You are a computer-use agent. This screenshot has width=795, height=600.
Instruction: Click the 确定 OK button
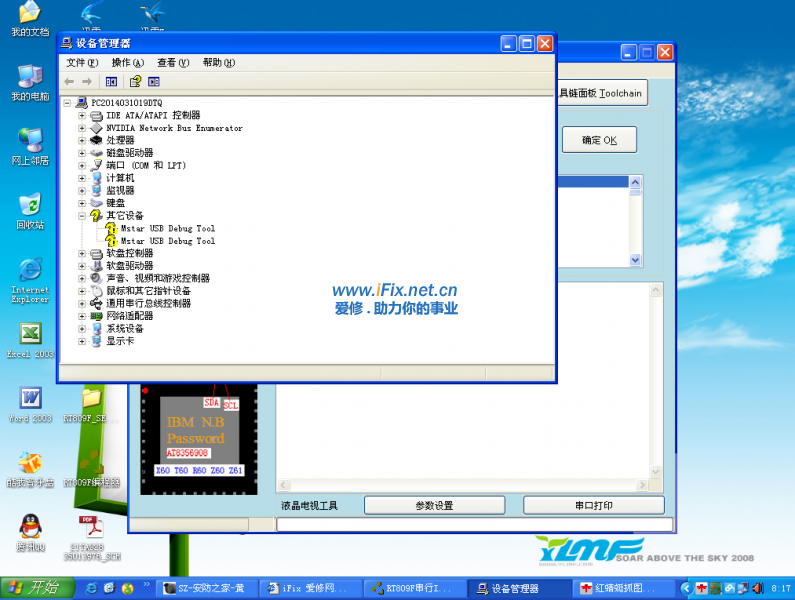599,141
